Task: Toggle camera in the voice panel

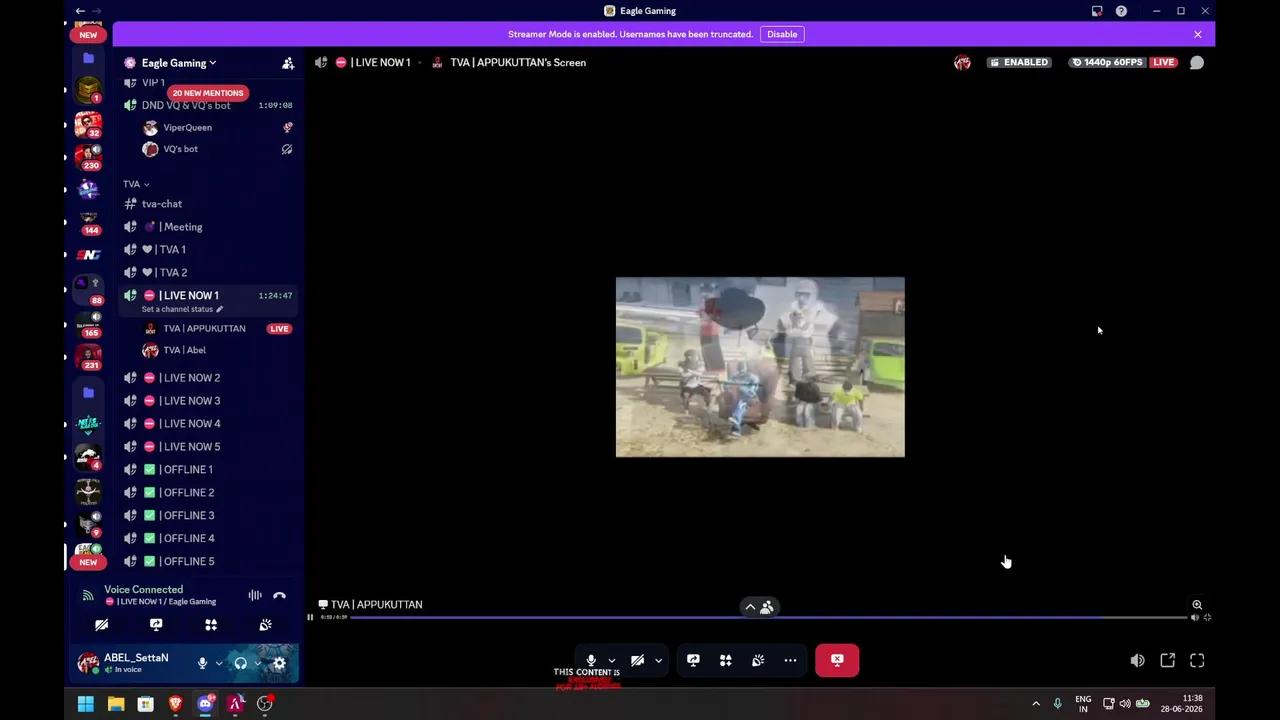Action: [101, 624]
